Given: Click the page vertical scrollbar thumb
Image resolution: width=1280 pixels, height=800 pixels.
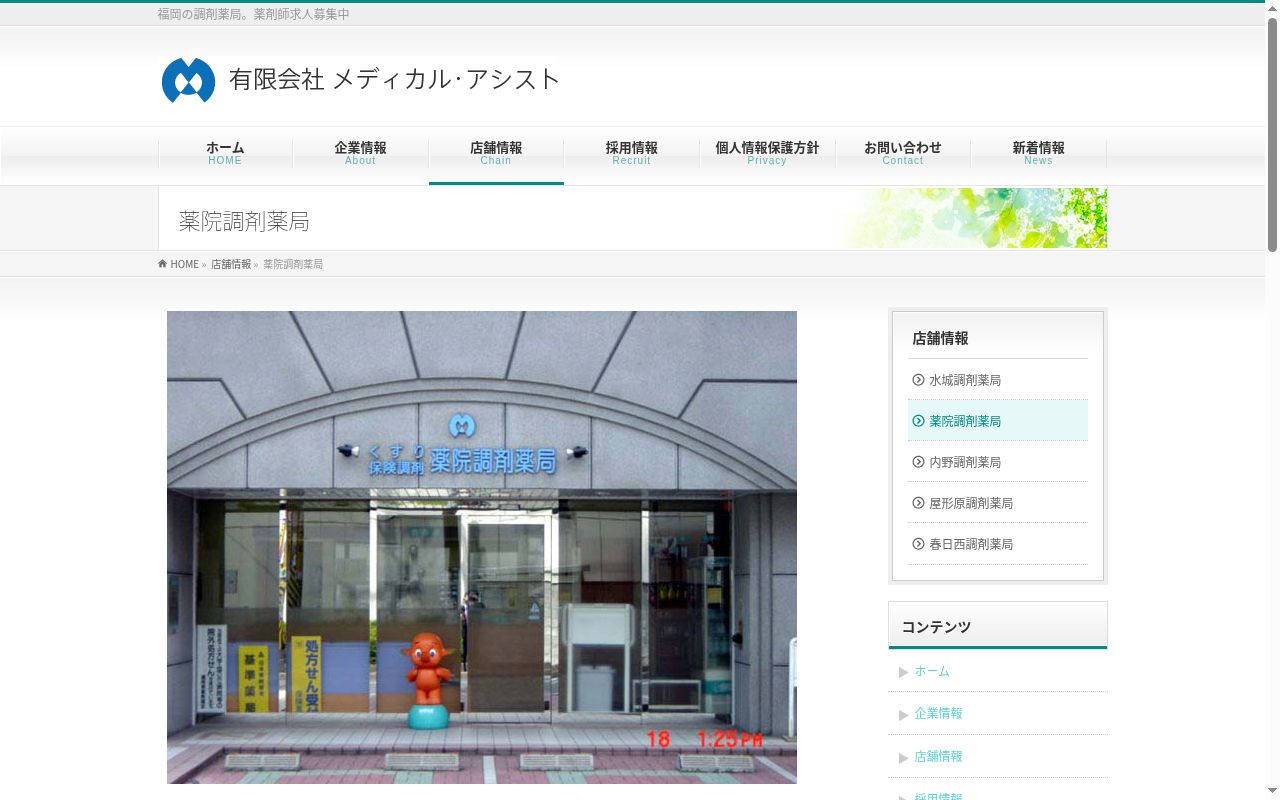Looking at the screenshot, I should [1272, 135].
